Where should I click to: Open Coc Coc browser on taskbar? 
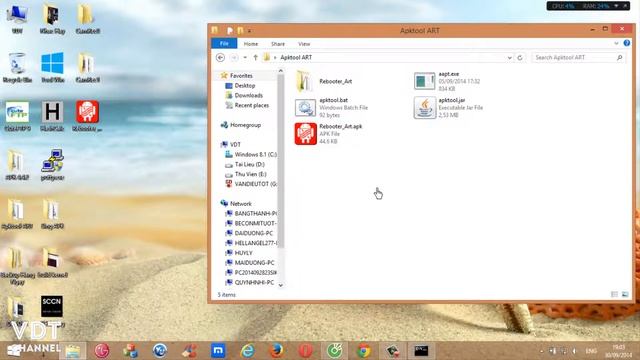335,351
